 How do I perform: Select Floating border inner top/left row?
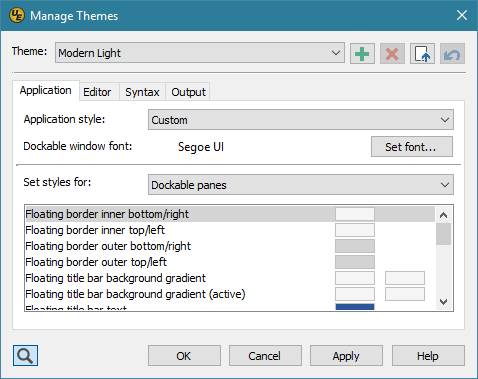230,230
